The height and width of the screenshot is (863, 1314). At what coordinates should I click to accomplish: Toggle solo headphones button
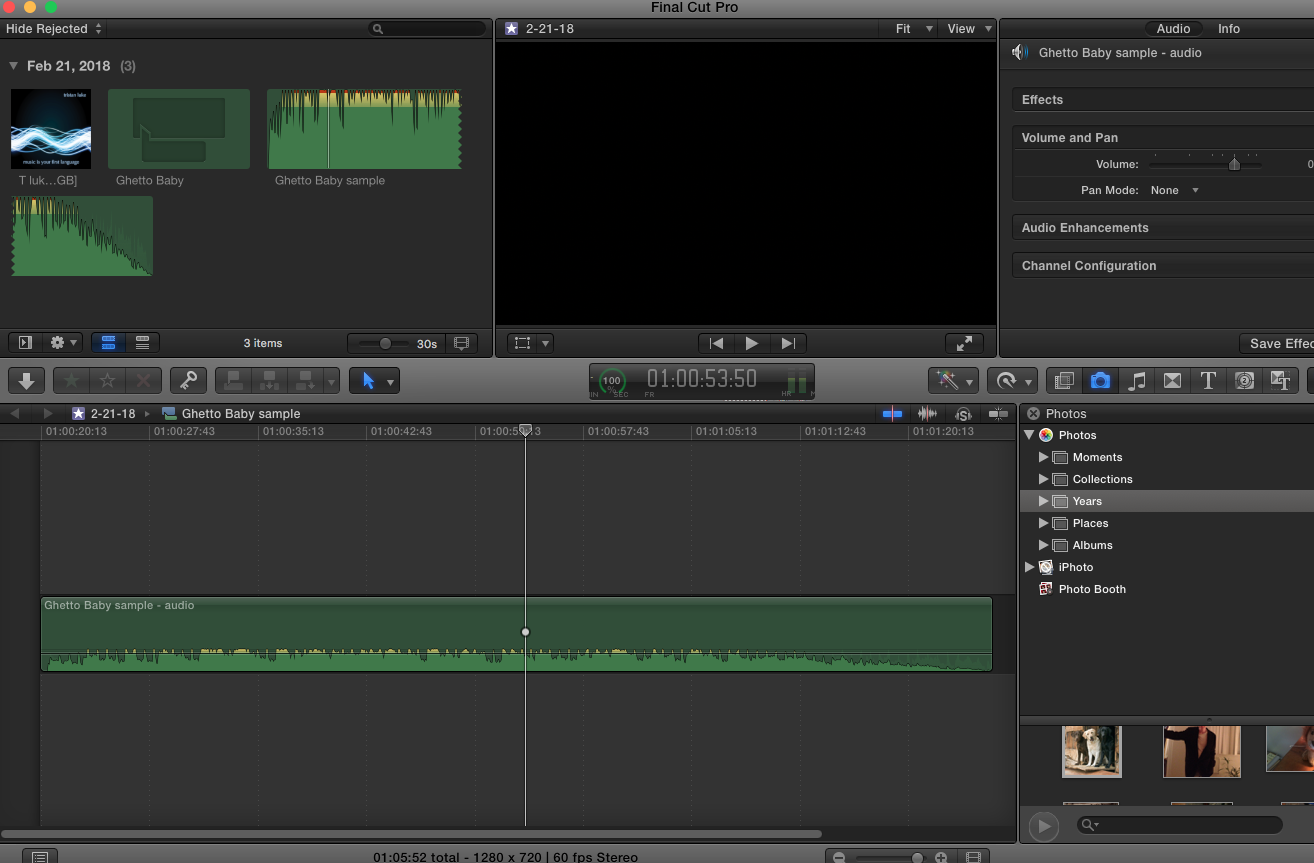(x=963, y=414)
